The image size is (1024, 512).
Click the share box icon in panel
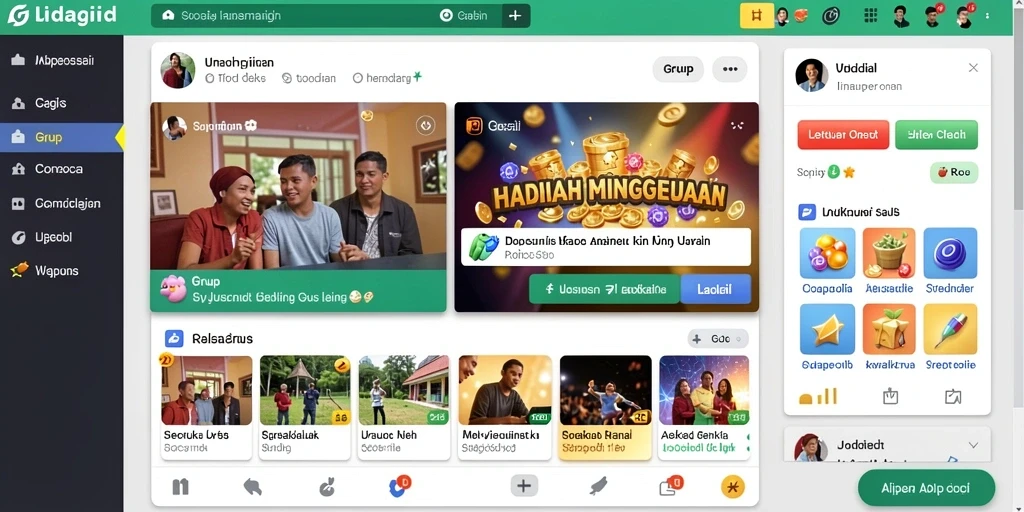(953, 396)
